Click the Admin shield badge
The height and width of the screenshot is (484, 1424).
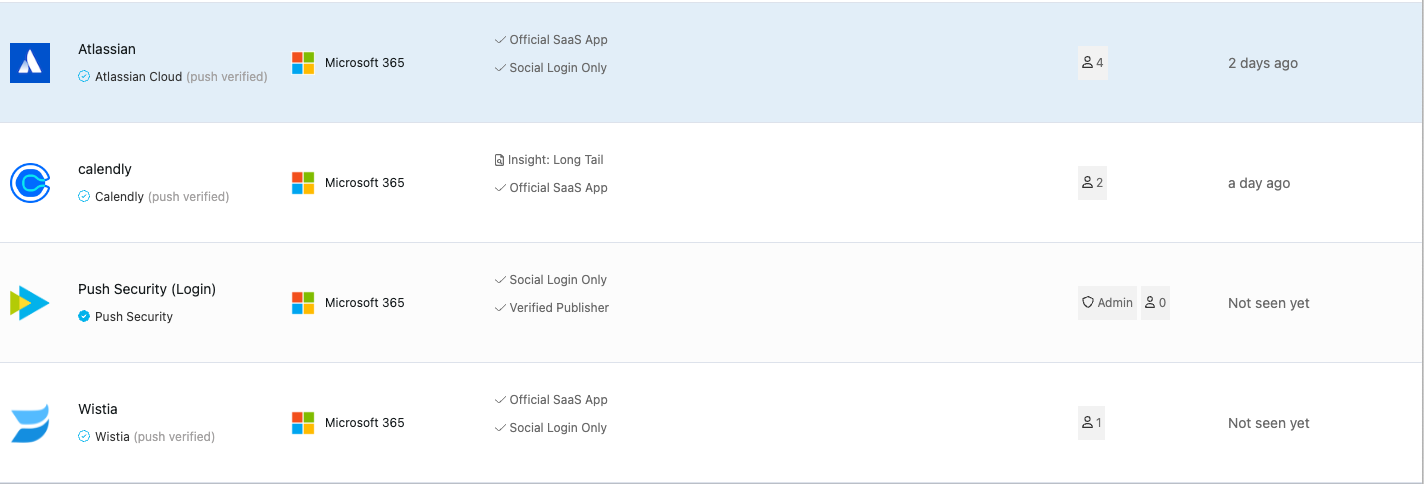pos(1107,303)
